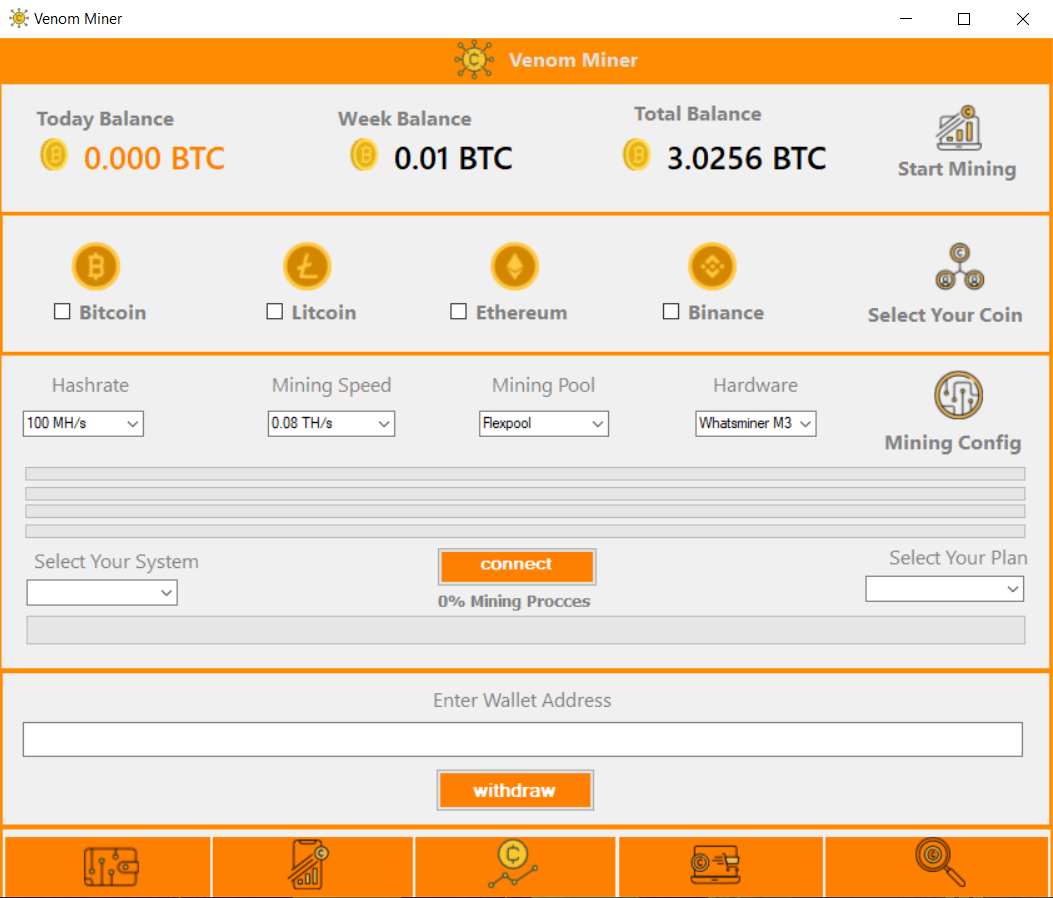
Task: Click the magnifying glass coin search icon
Action: 939,864
